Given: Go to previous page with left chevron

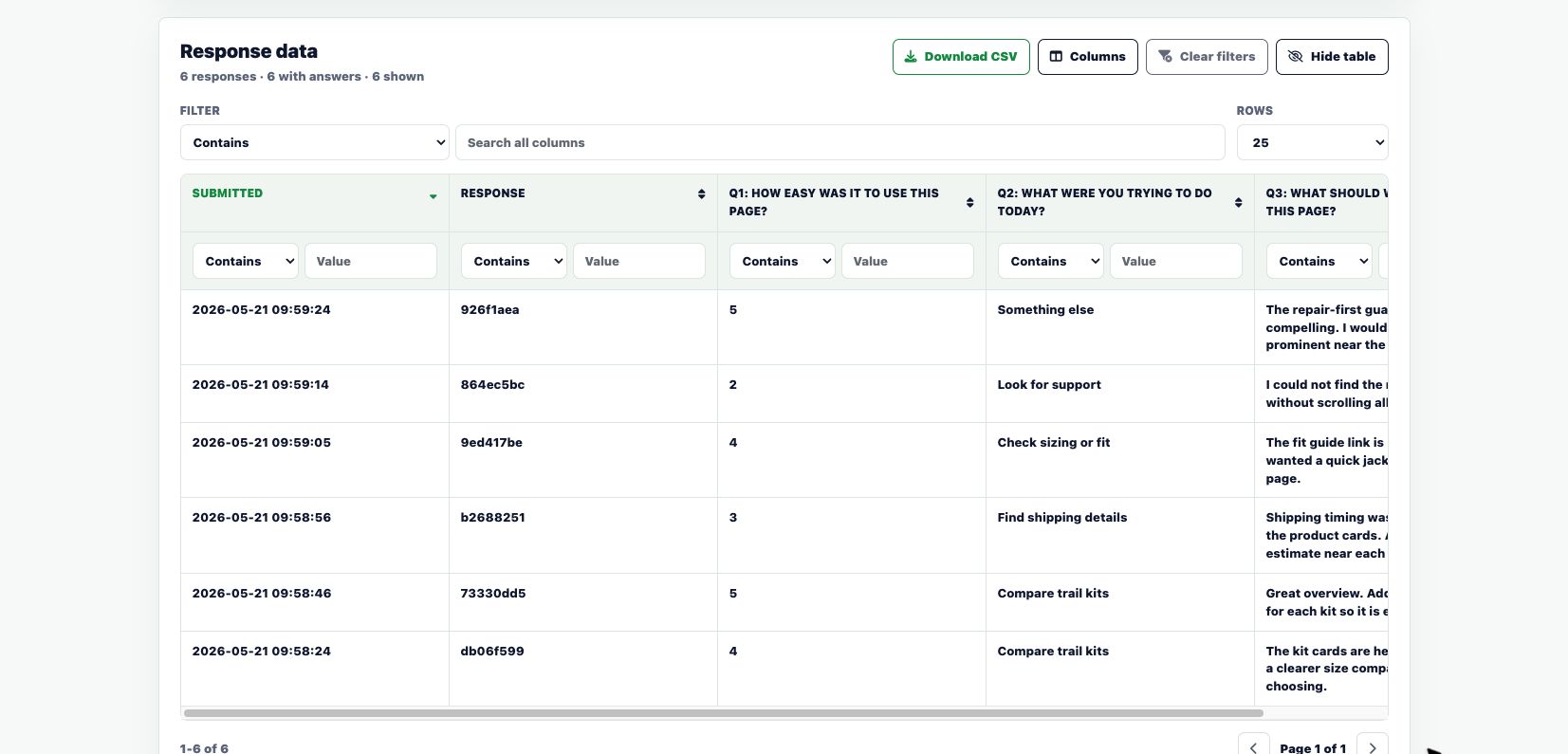Looking at the screenshot, I should tap(1253, 747).
